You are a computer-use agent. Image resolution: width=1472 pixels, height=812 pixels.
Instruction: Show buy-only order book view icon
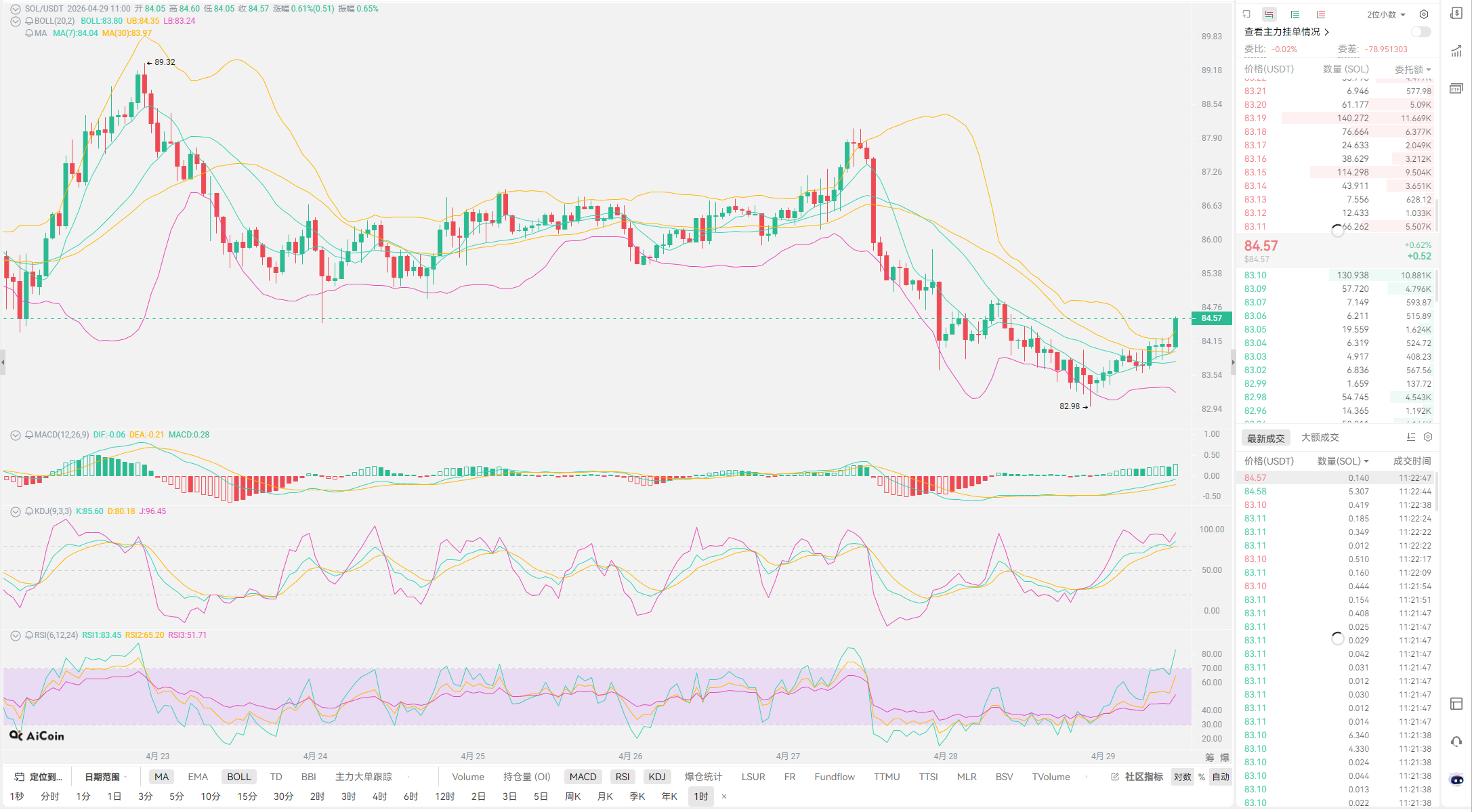pyautogui.click(x=1295, y=14)
